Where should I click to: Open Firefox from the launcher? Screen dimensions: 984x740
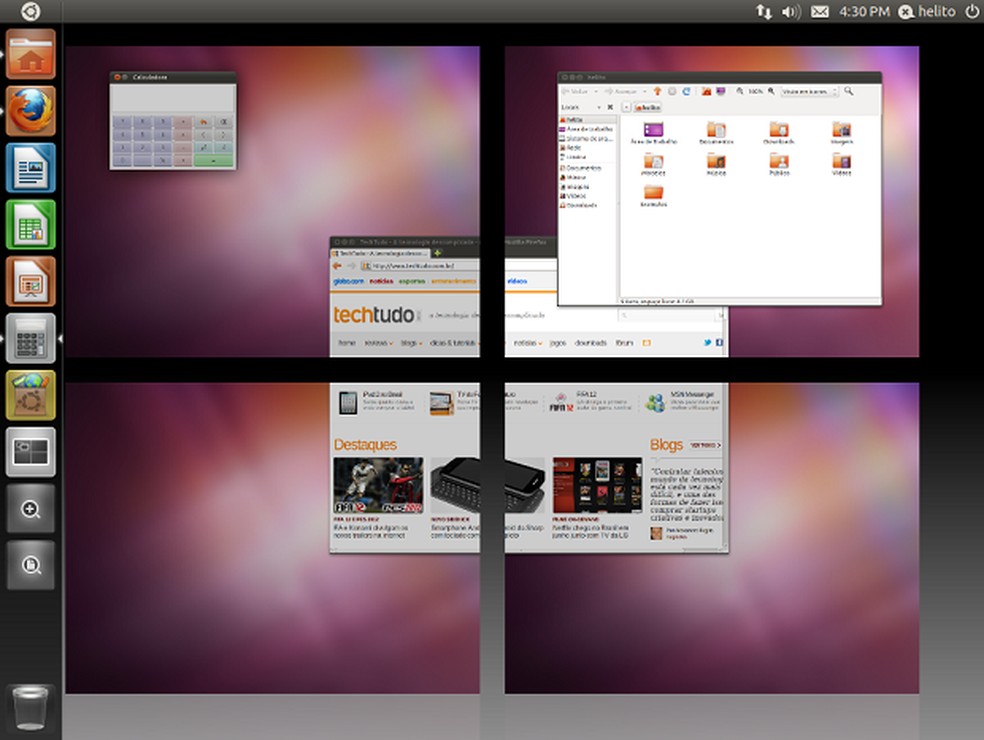pyautogui.click(x=30, y=110)
